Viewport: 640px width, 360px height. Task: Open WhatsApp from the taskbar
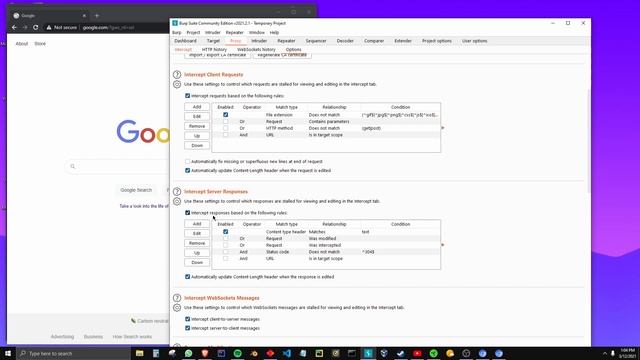click(x=189, y=353)
